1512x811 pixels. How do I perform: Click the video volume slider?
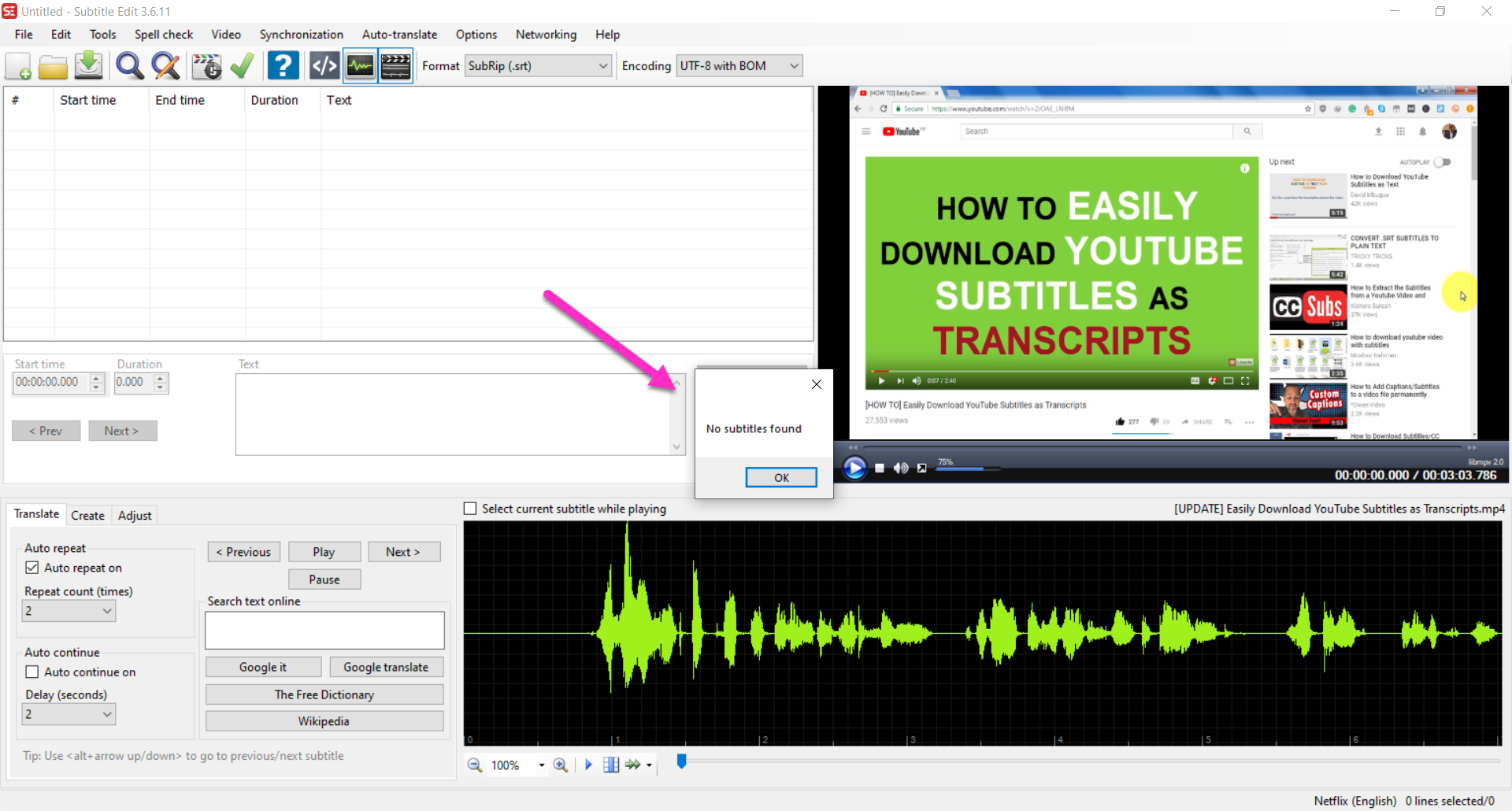point(968,468)
